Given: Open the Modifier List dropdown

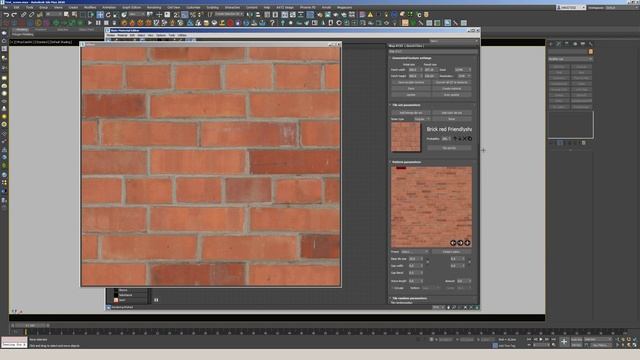Looking at the screenshot, I should [x=570, y=59].
